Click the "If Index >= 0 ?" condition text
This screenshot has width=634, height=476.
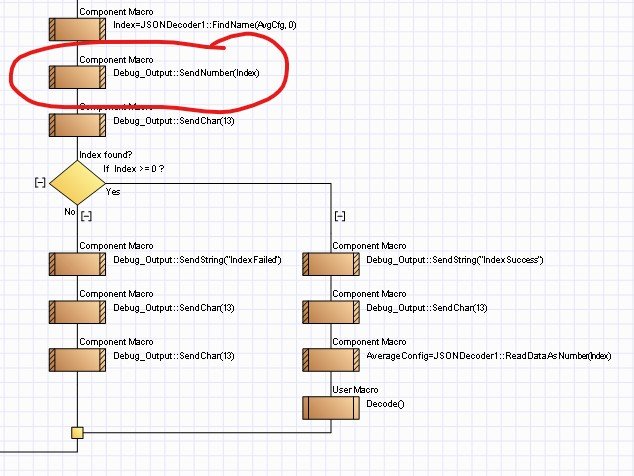(x=133, y=168)
